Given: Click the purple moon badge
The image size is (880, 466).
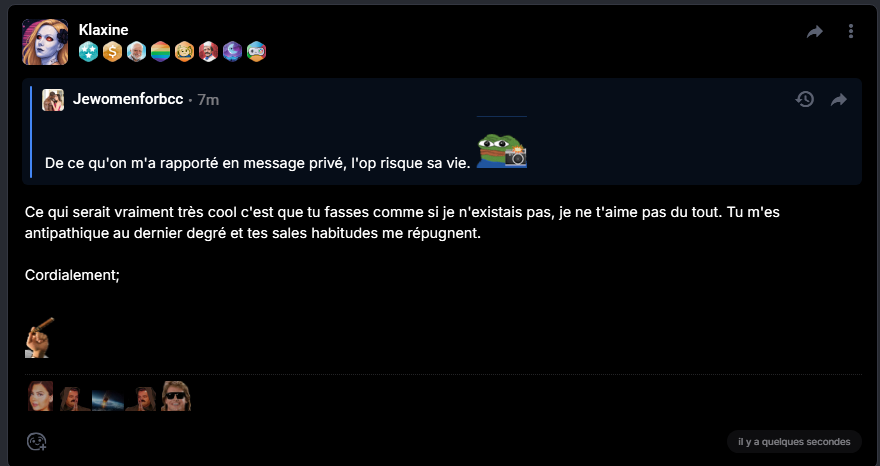Looking at the screenshot, I should click(232, 52).
